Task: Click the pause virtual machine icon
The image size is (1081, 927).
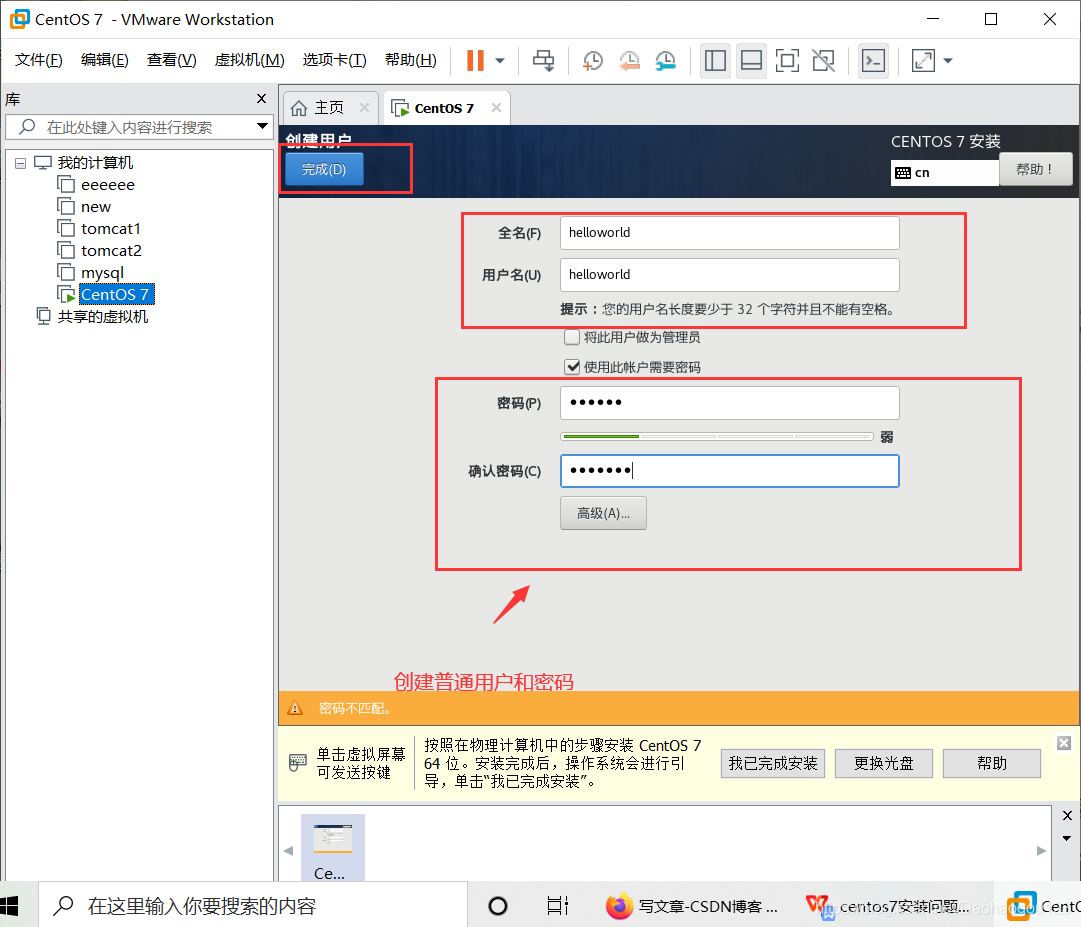Action: (475, 61)
